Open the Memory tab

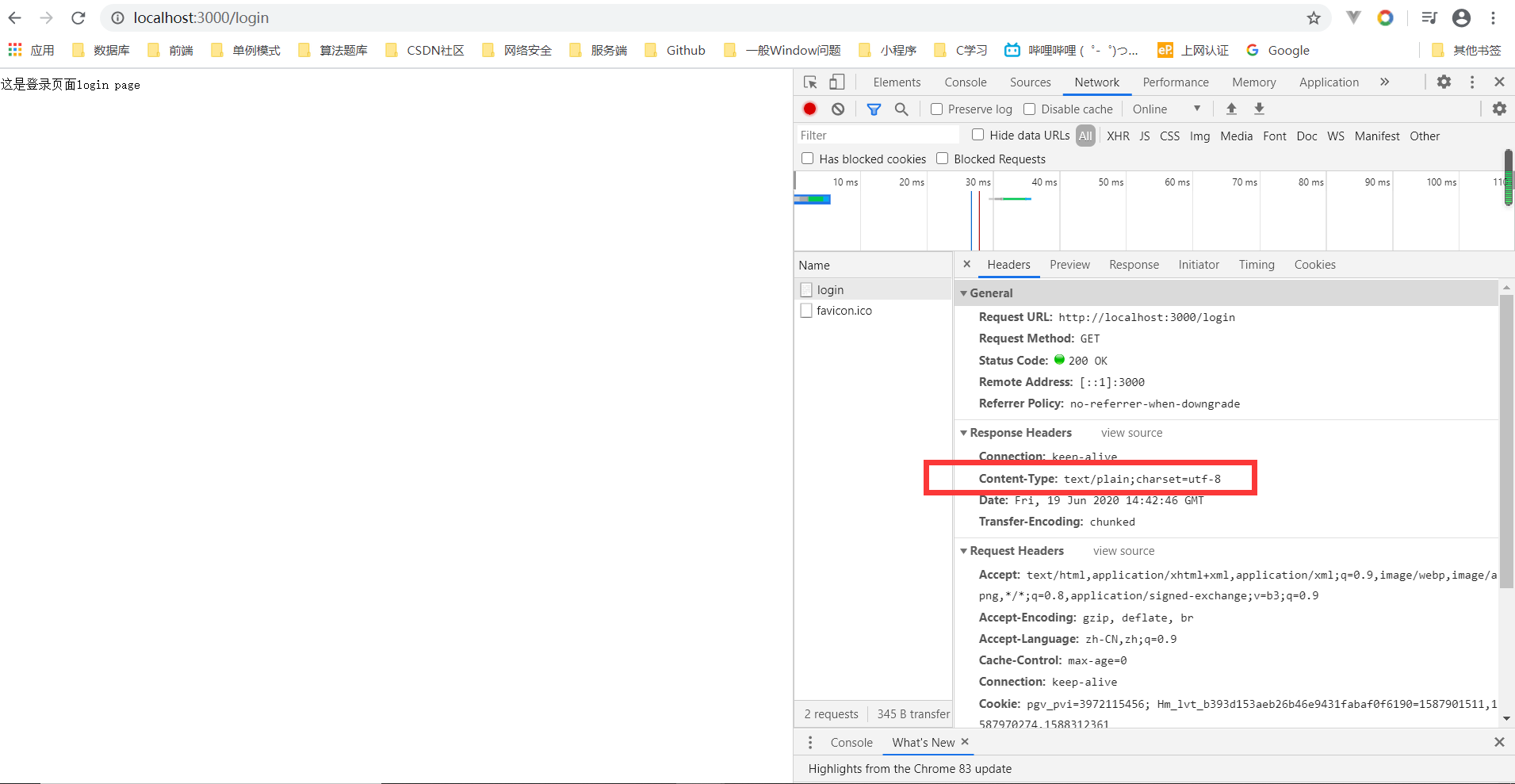click(x=1253, y=82)
